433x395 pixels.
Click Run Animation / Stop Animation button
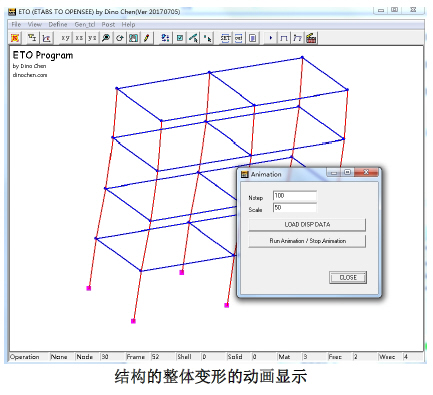[307, 241]
